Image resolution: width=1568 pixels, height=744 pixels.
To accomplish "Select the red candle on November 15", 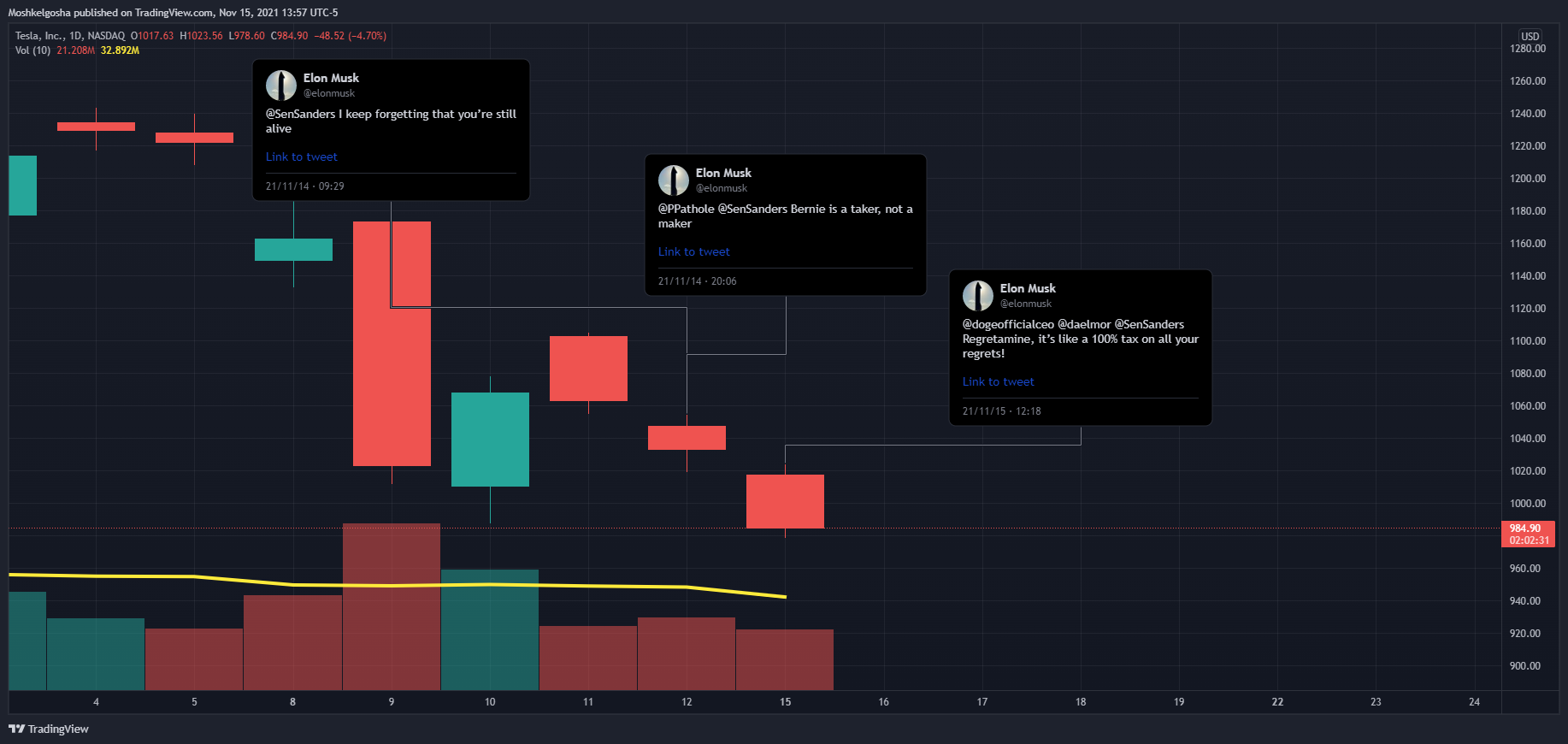I will [785, 501].
